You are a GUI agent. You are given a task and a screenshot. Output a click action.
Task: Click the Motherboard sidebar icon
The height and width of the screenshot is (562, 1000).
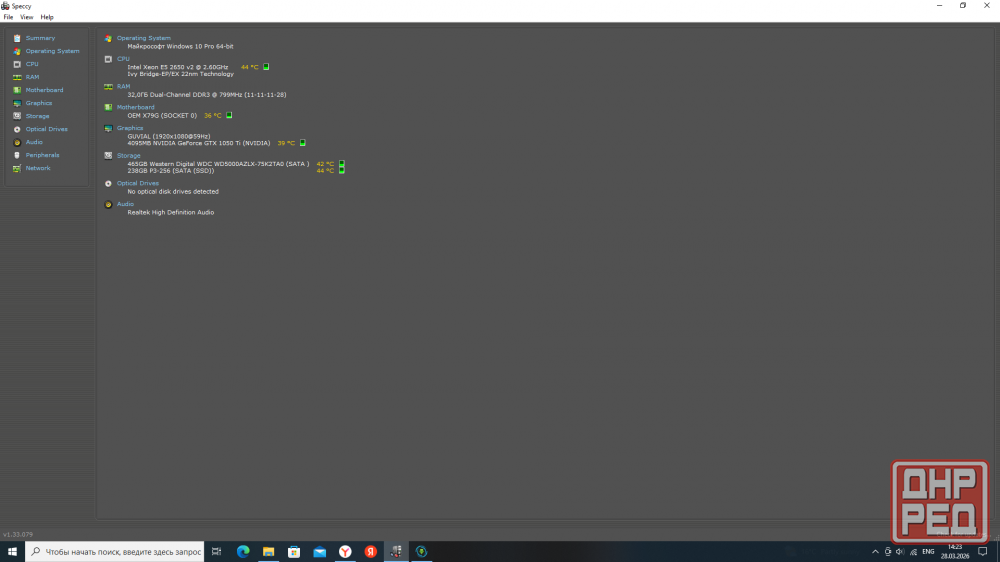point(17,90)
